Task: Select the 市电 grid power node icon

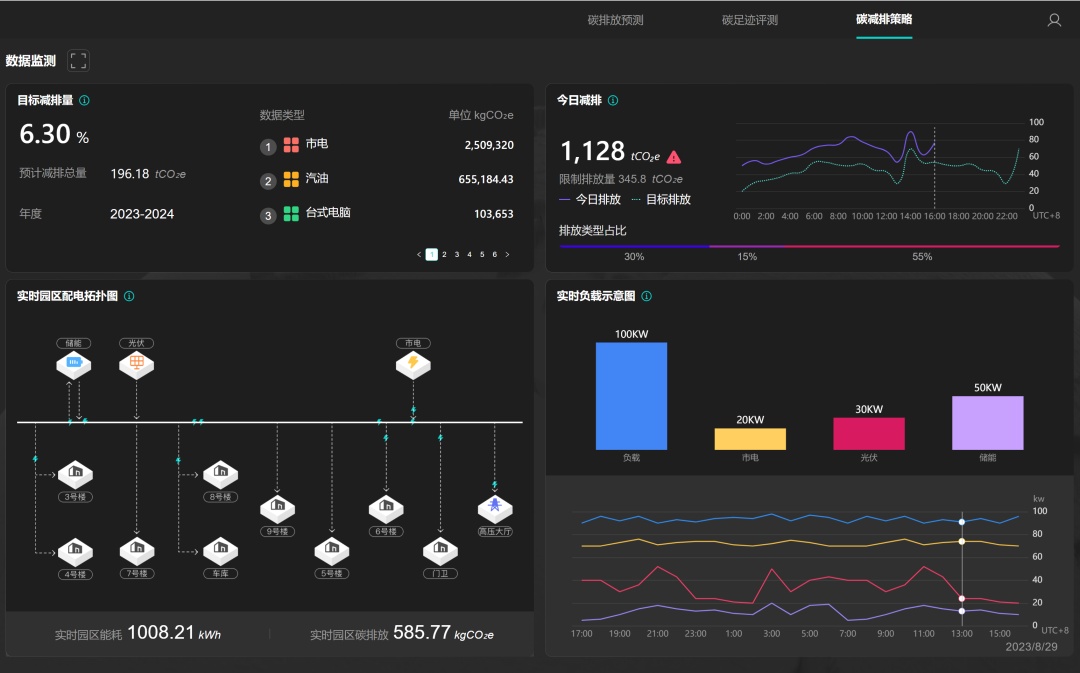Action: [413, 364]
